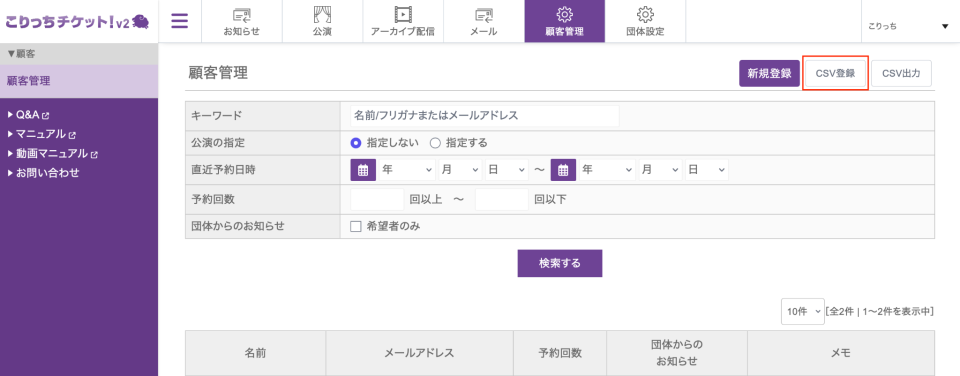Open the end date 日 dropdown
960x376 pixels.
point(707,170)
